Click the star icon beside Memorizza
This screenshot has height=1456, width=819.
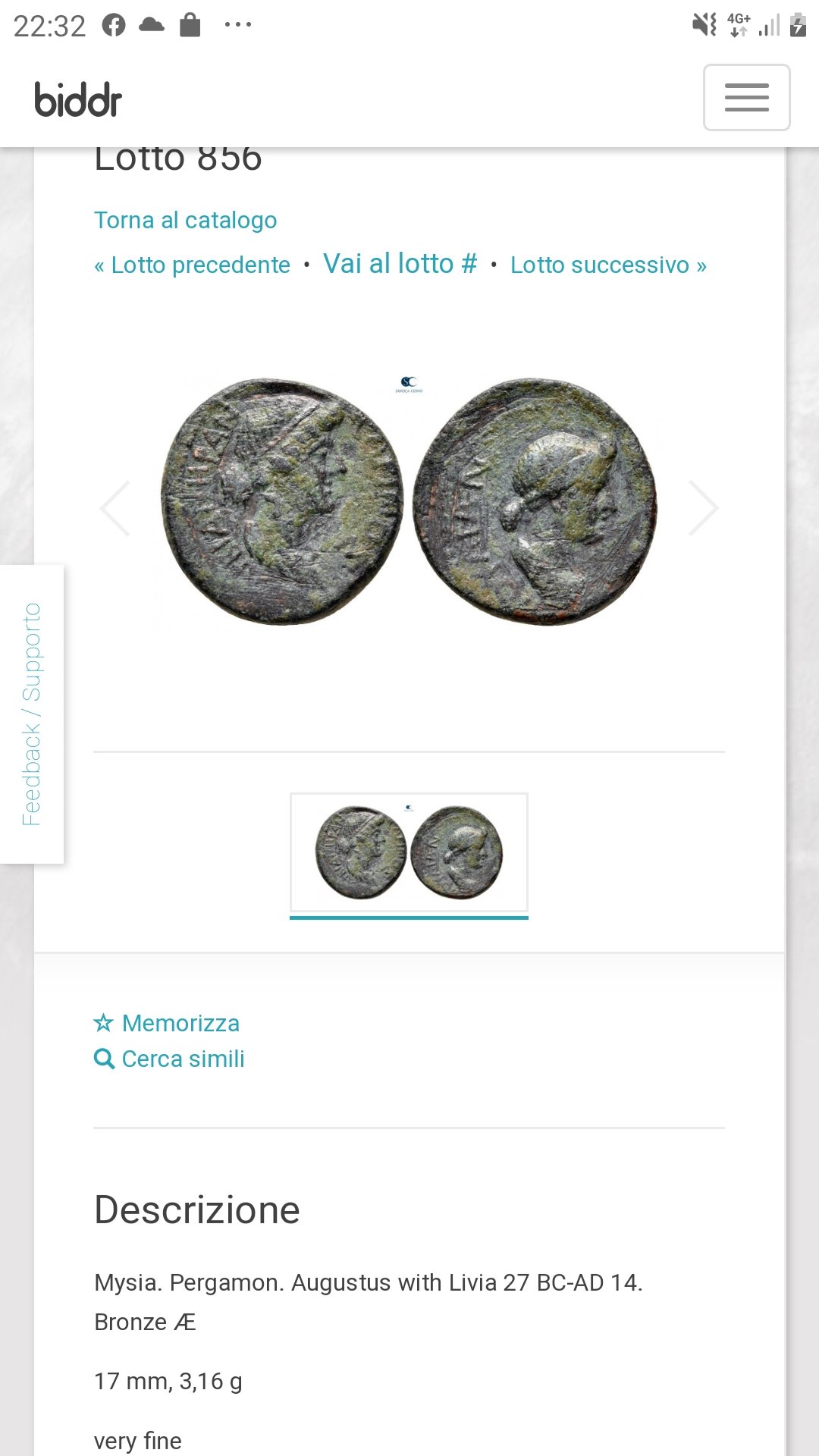tap(103, 1023)
